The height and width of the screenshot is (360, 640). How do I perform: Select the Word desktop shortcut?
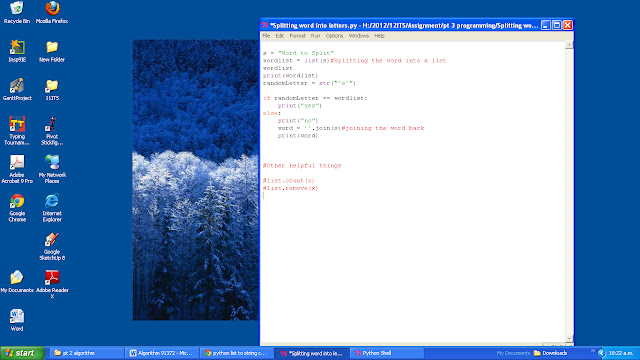click(x=17, y=320)
